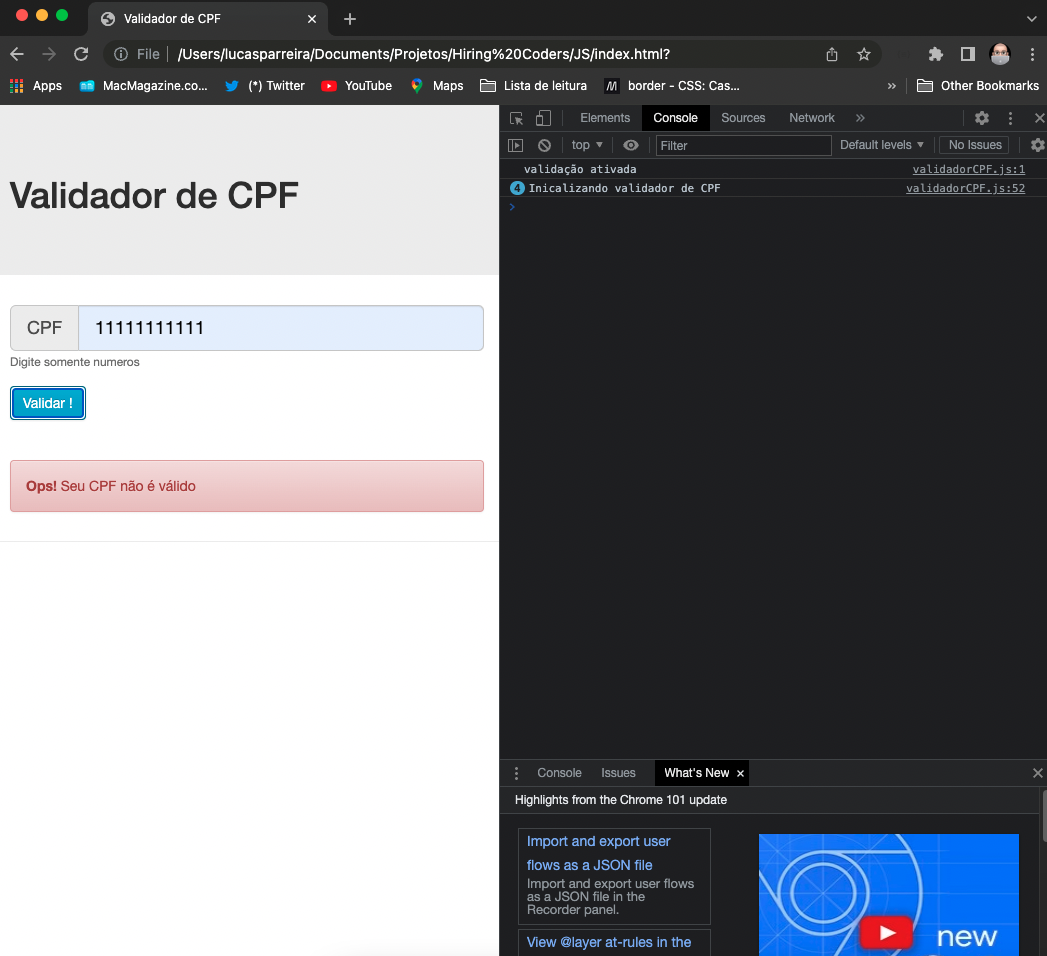Open the drawer three-dot menu
Screen dimensions: 1047x956
click(x=516, y=772)
